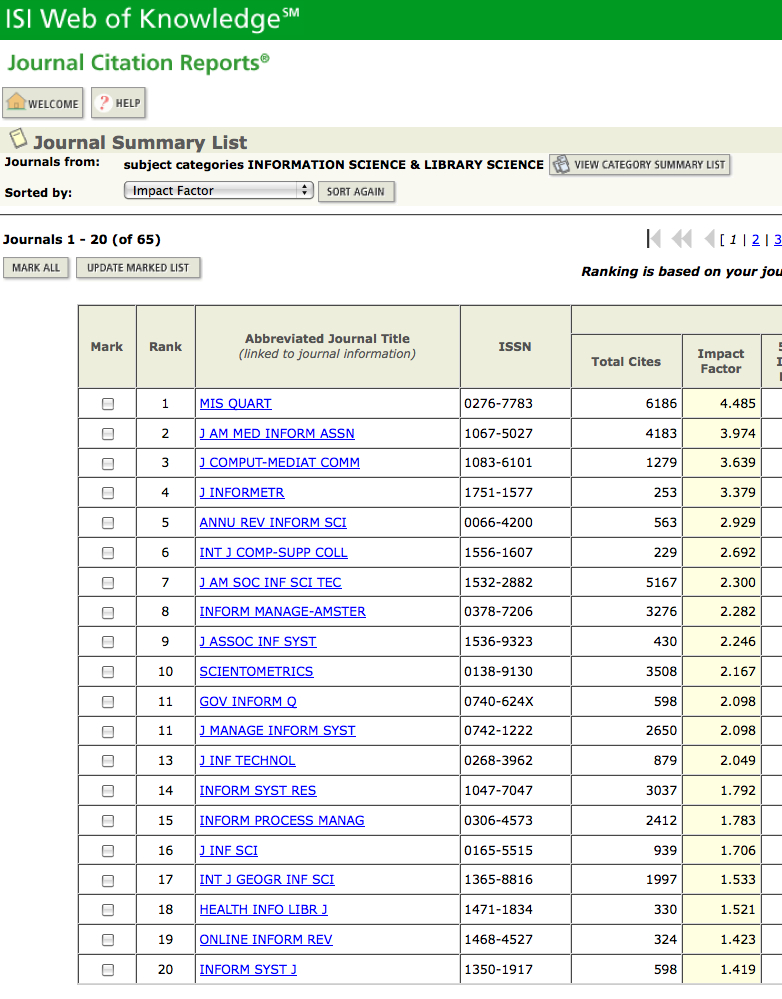Open J ASSOC INF SYST link
The image size is (782, 999).
point(257,642)
